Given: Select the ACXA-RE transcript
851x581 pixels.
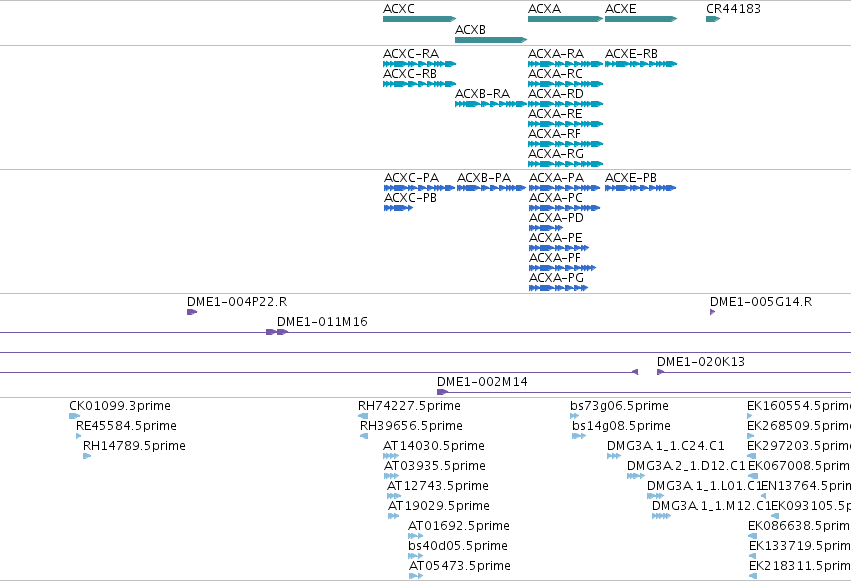Looking at the screenshot, I should point(566,124).
